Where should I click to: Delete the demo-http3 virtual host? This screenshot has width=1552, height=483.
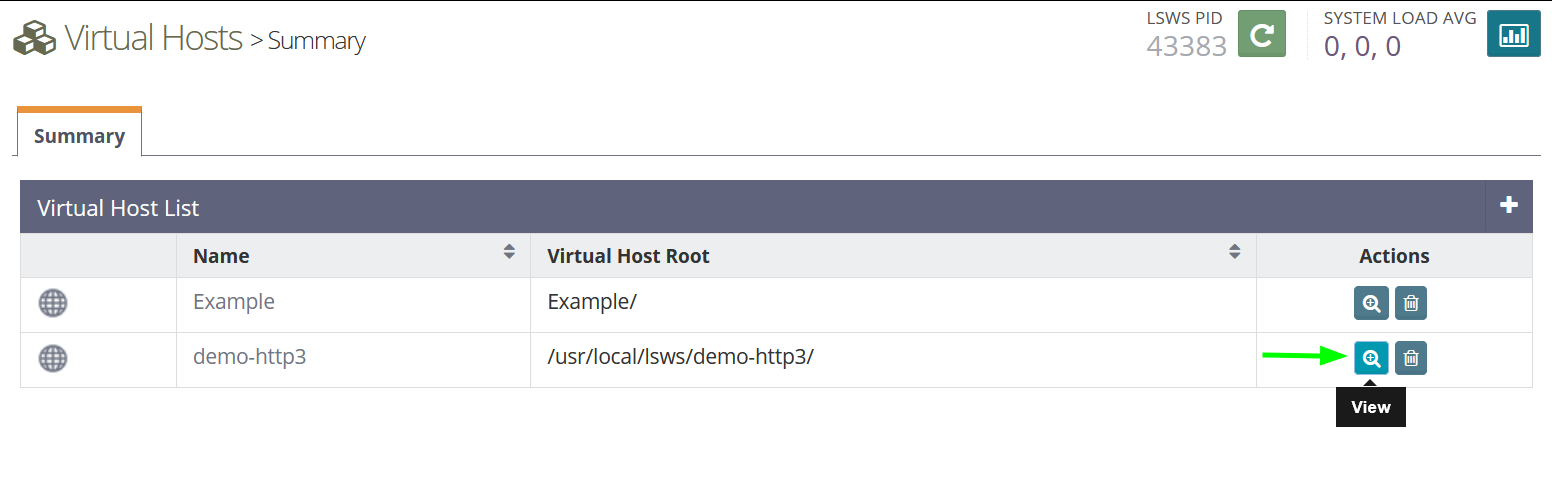(x=1411, y=358)
